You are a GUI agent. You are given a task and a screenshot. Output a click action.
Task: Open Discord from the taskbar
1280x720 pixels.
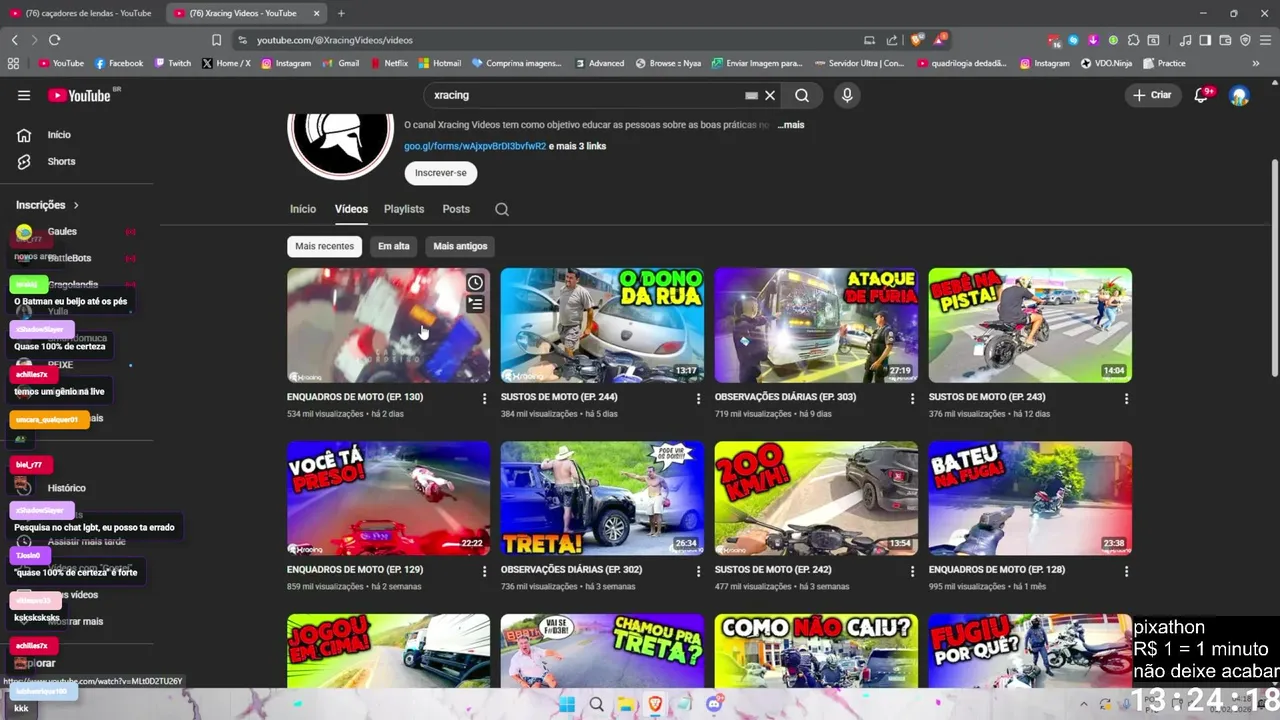pos(714,704)
